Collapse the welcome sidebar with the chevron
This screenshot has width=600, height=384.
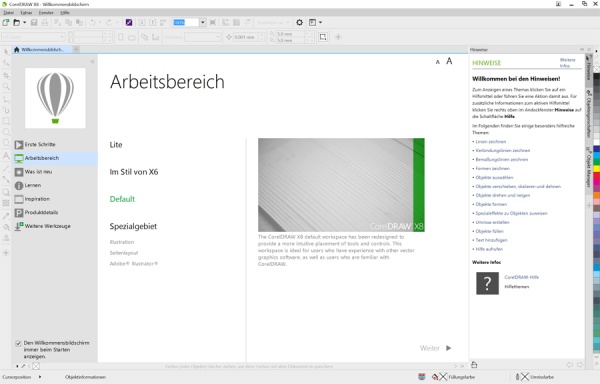[92, 61]
